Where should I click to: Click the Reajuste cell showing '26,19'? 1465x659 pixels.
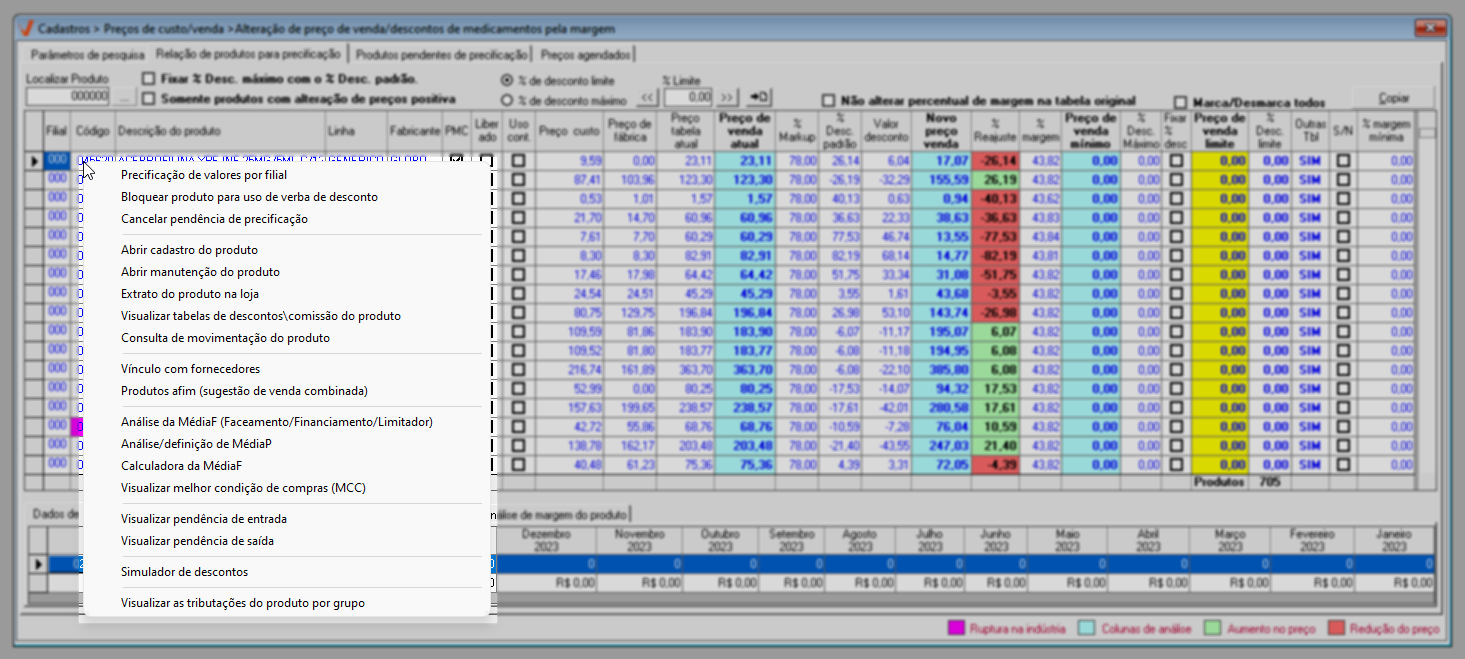(x=996, y=179)
